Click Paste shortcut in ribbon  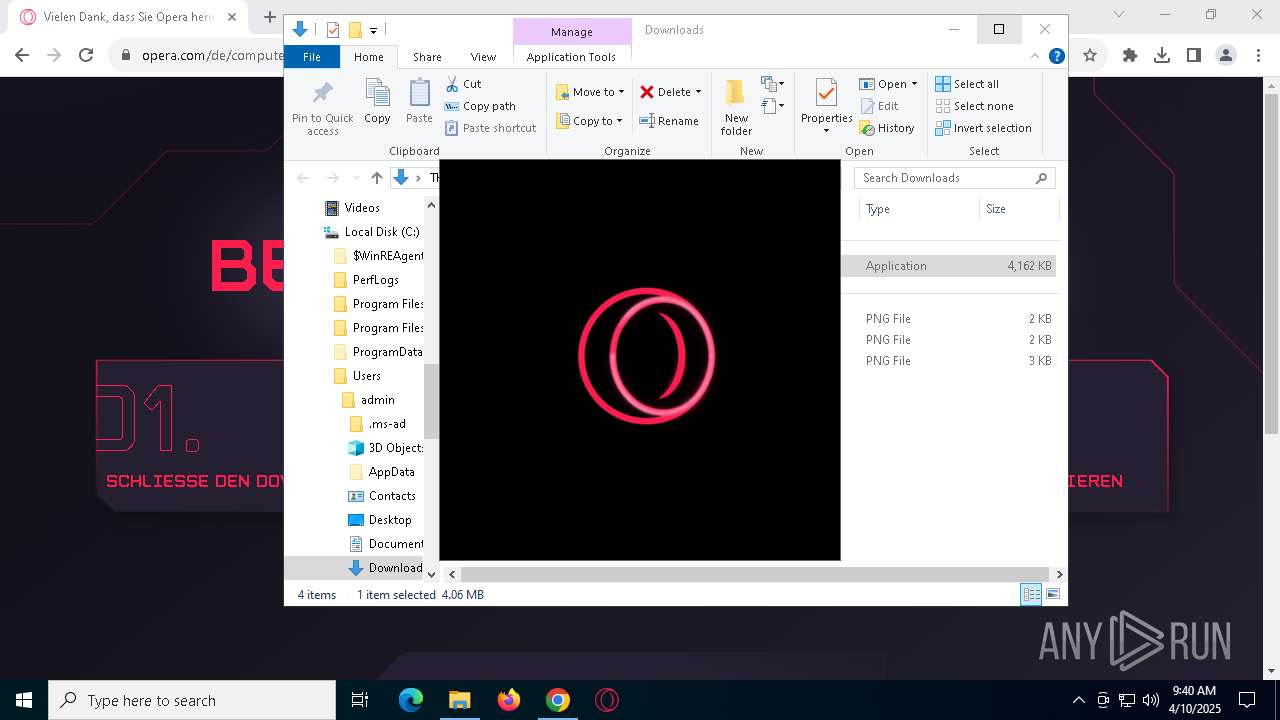[490, 128]
